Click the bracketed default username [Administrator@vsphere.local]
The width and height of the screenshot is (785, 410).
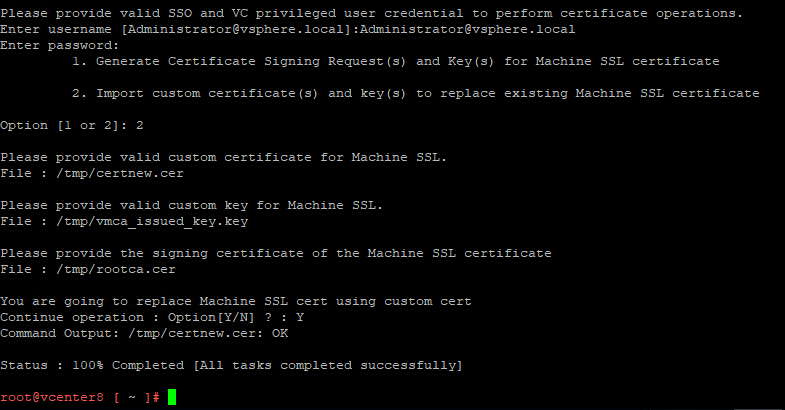point(242,29)
